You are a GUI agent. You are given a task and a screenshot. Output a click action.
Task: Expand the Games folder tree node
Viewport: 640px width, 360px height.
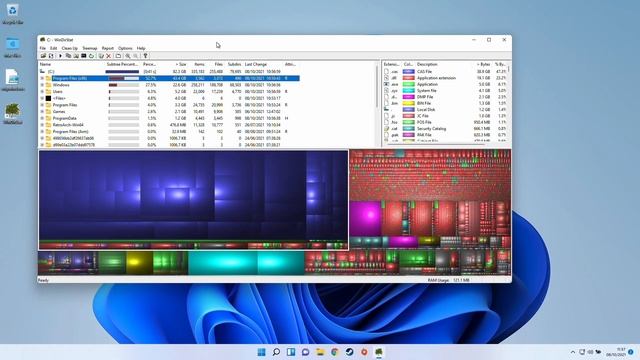click(42, 111)
